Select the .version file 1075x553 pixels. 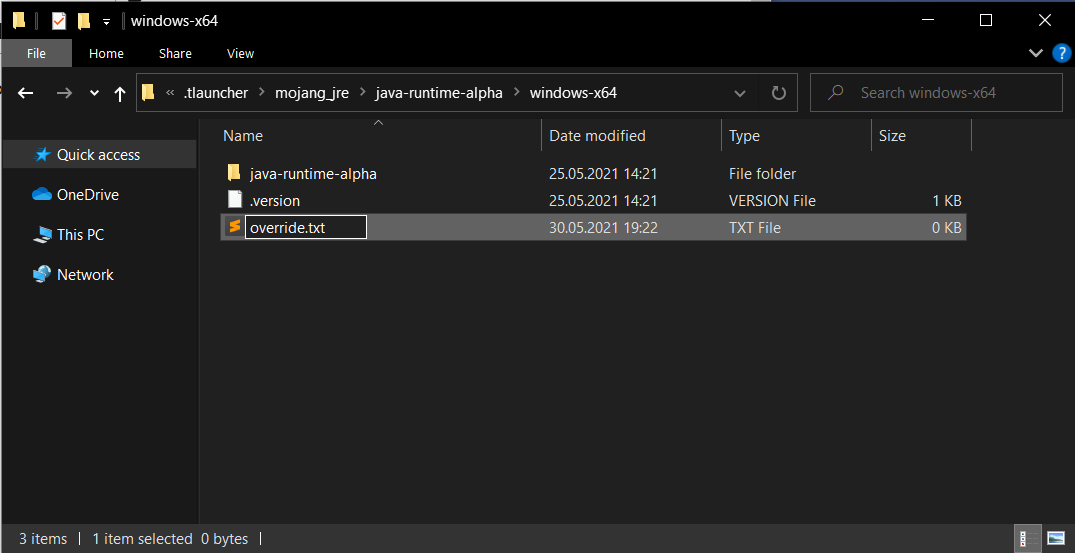(x=593, y=200)
